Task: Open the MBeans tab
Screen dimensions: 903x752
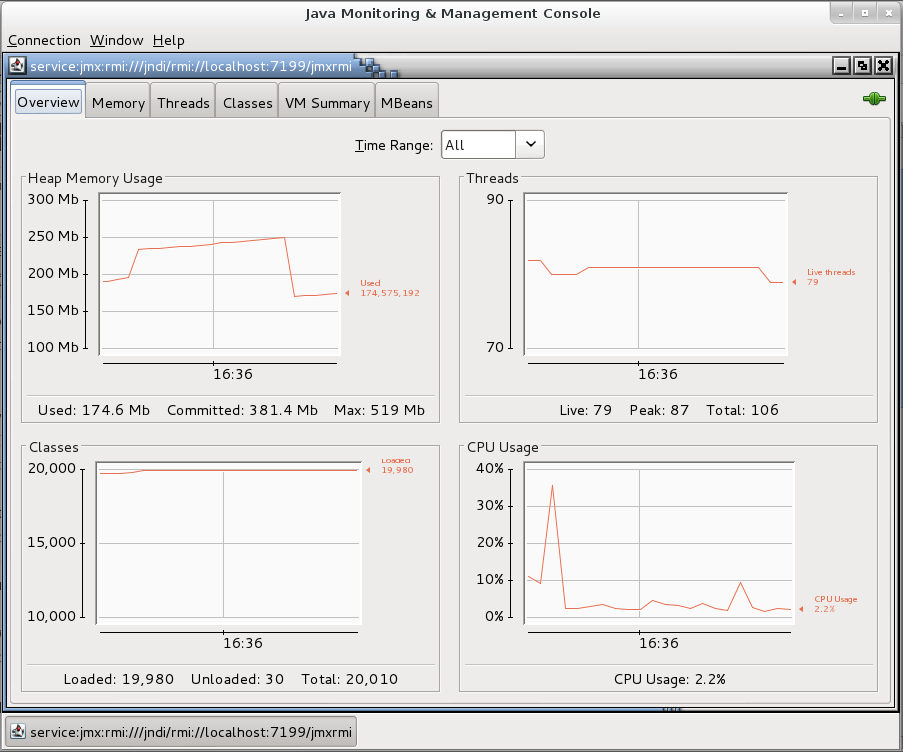Action: tap(406, 101)
